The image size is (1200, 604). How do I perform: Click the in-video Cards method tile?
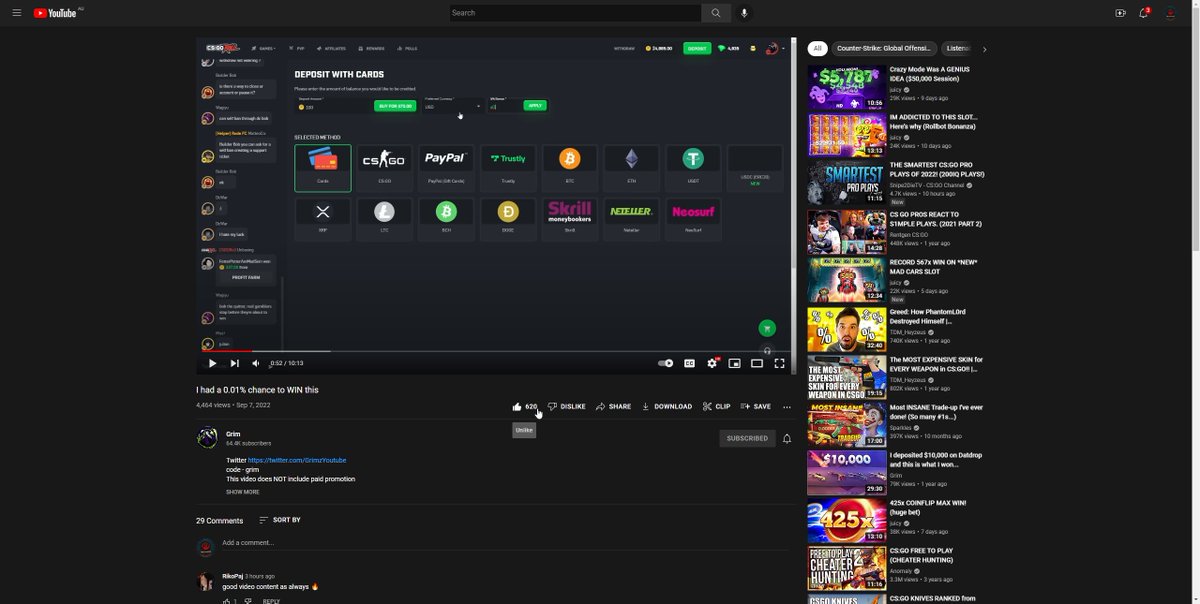tap(323, 167)
